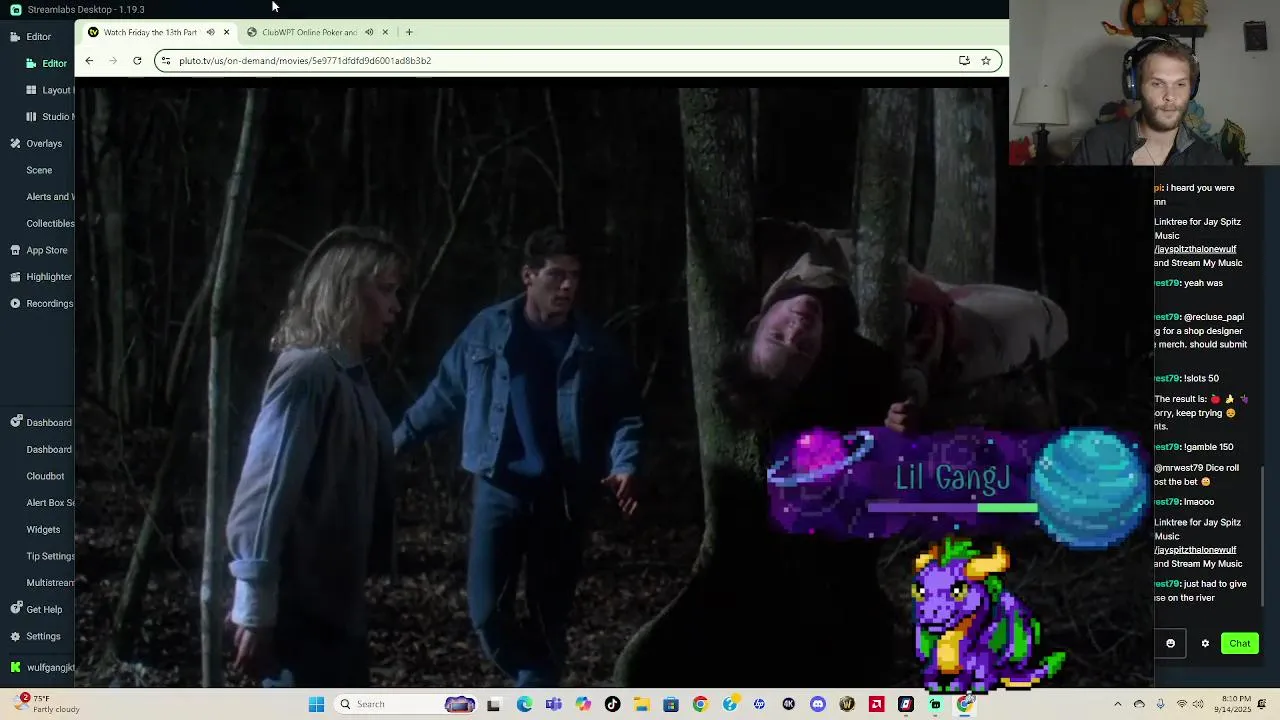1280x720 pixels.
Task: Open the Highlighter tool
Action: (40, 276)
